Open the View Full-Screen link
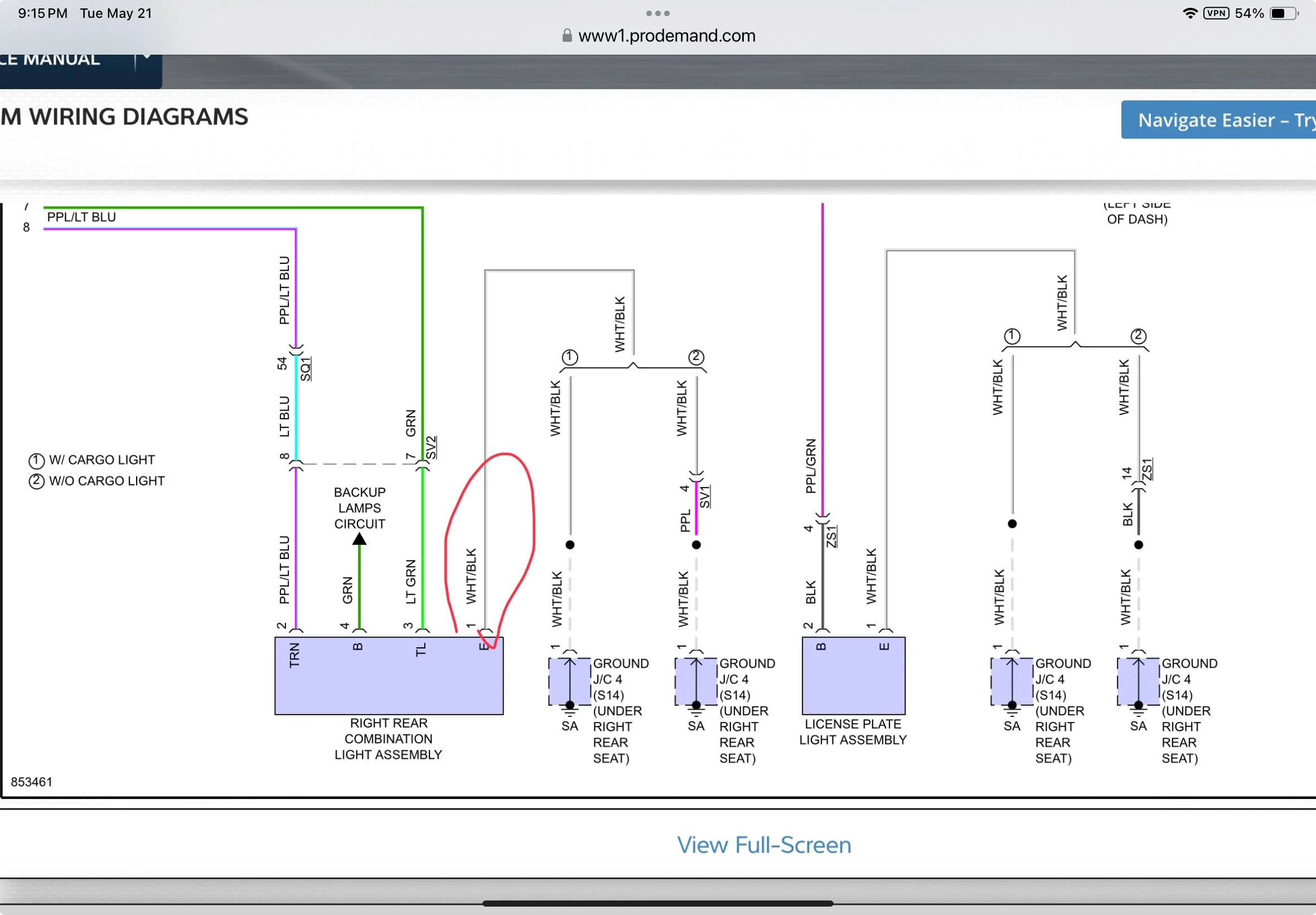 point(764,845)
